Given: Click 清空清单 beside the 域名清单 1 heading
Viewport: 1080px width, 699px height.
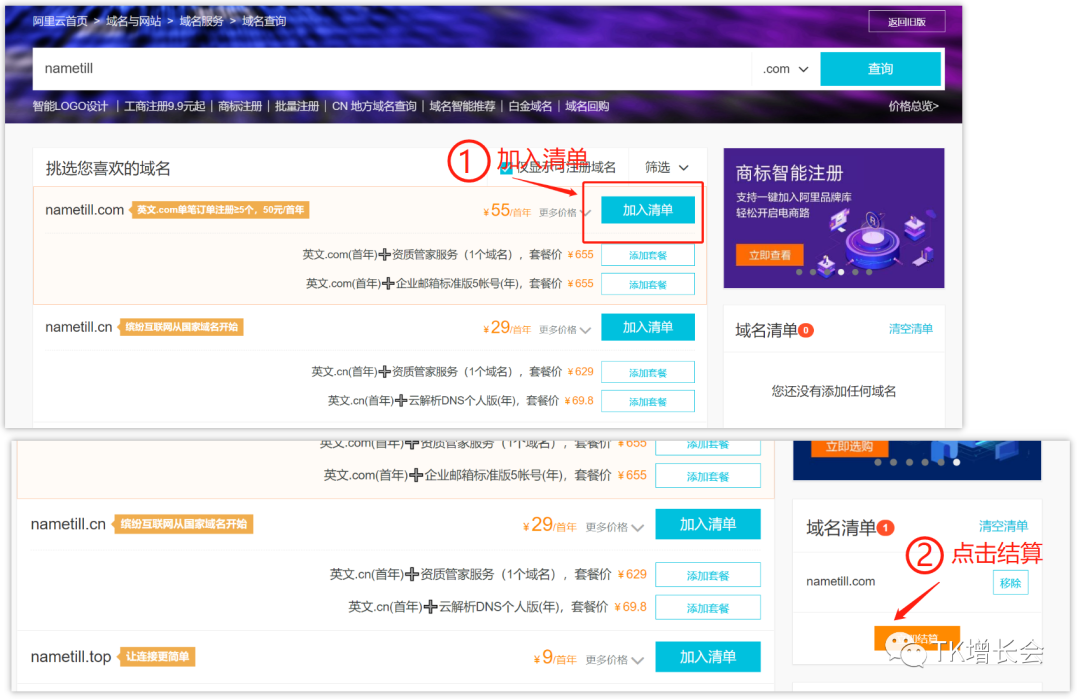Looking at the screenshot, I should click(x=1003, y=526).
